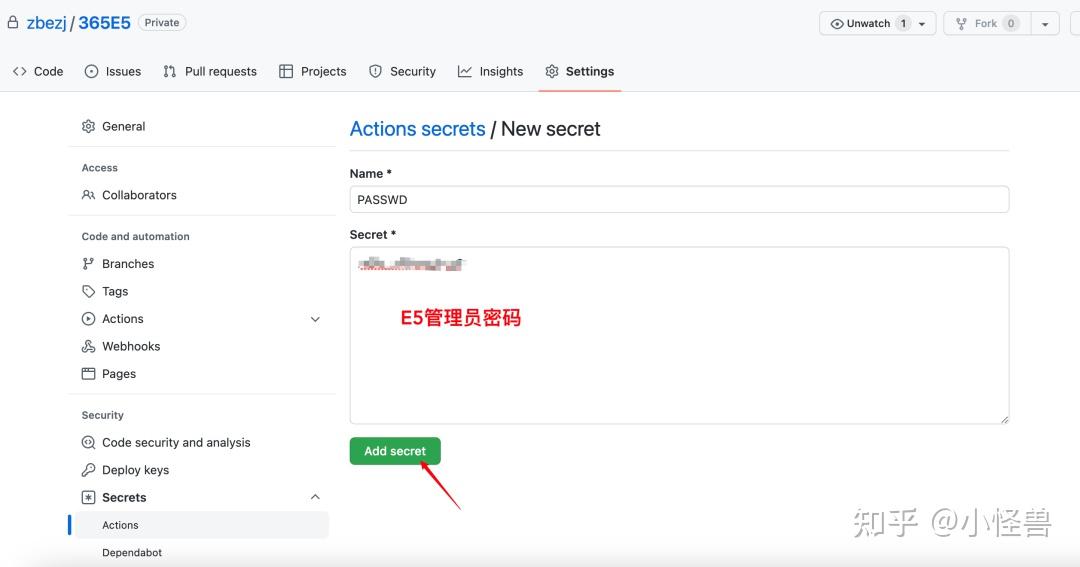Click the Secrets asterisk icon

pyautogui.click(x=88, y=497)
